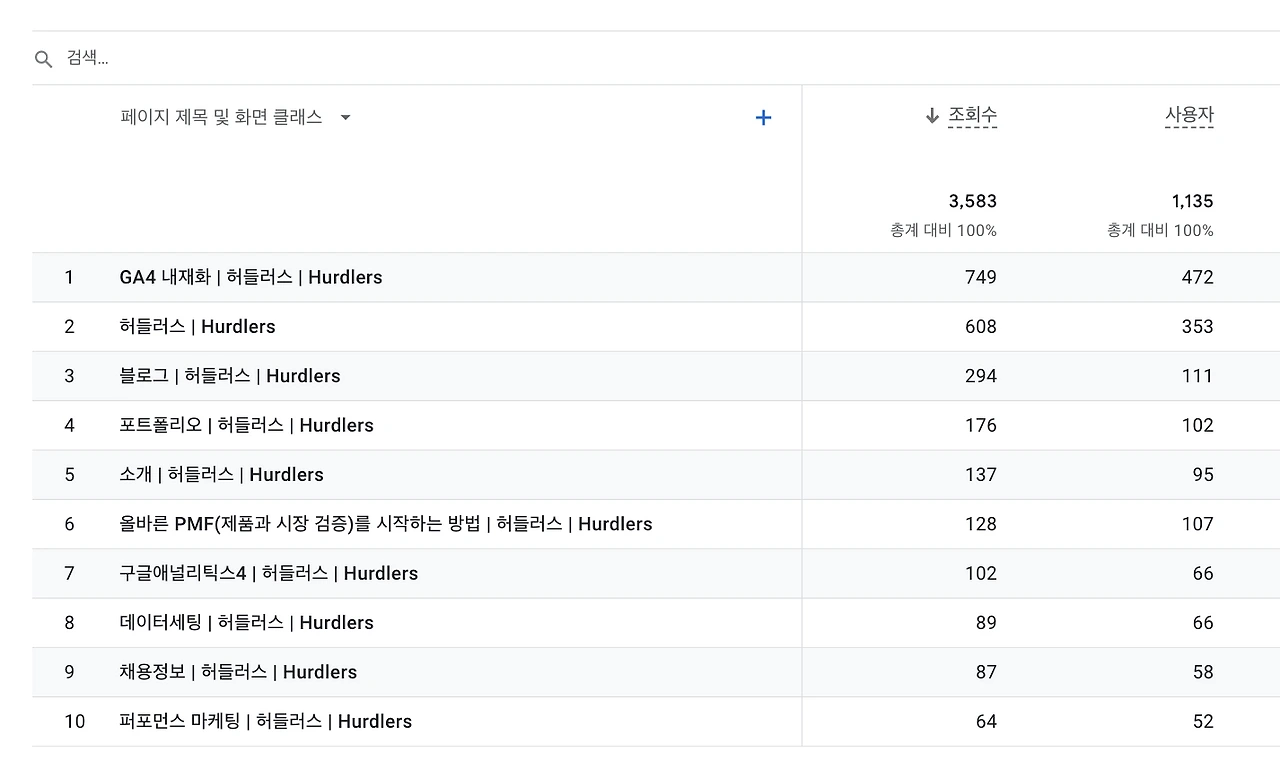Select row 2 title '허들러스 | Hurdlers'
Screen dimensions: 1280x761
click(x=197, y=327)
